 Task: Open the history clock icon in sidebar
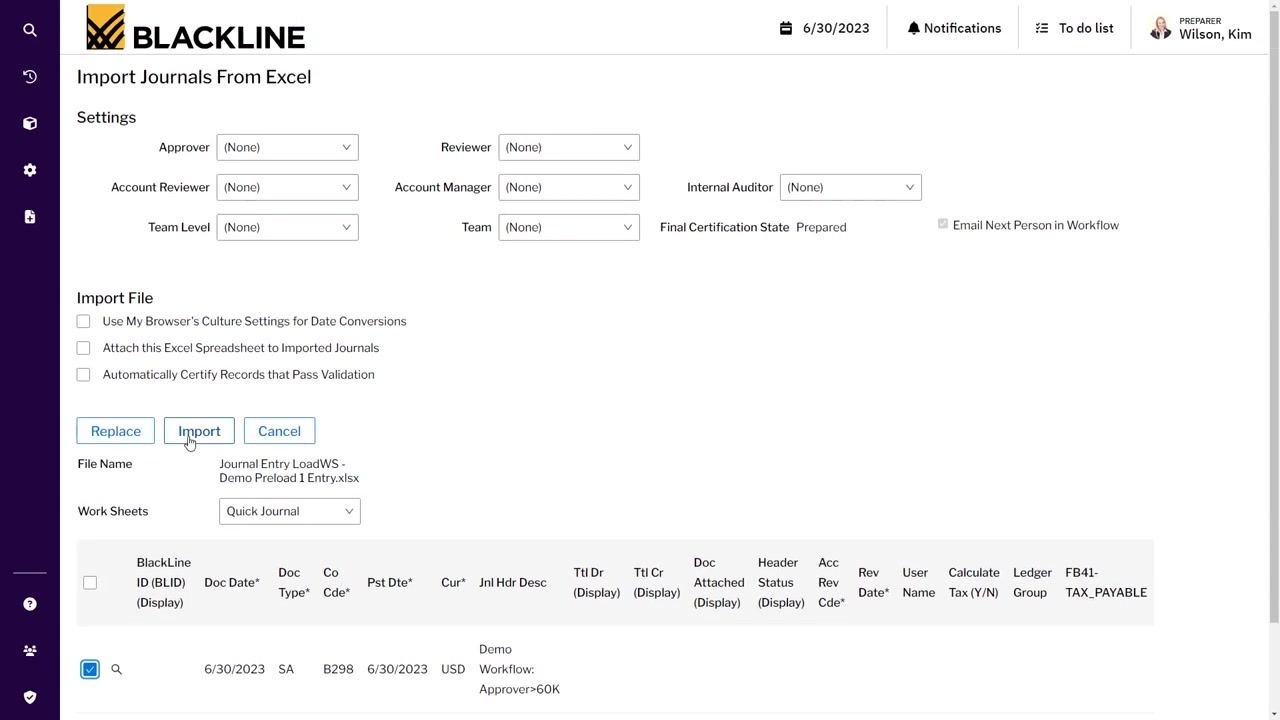click(30, 77)
